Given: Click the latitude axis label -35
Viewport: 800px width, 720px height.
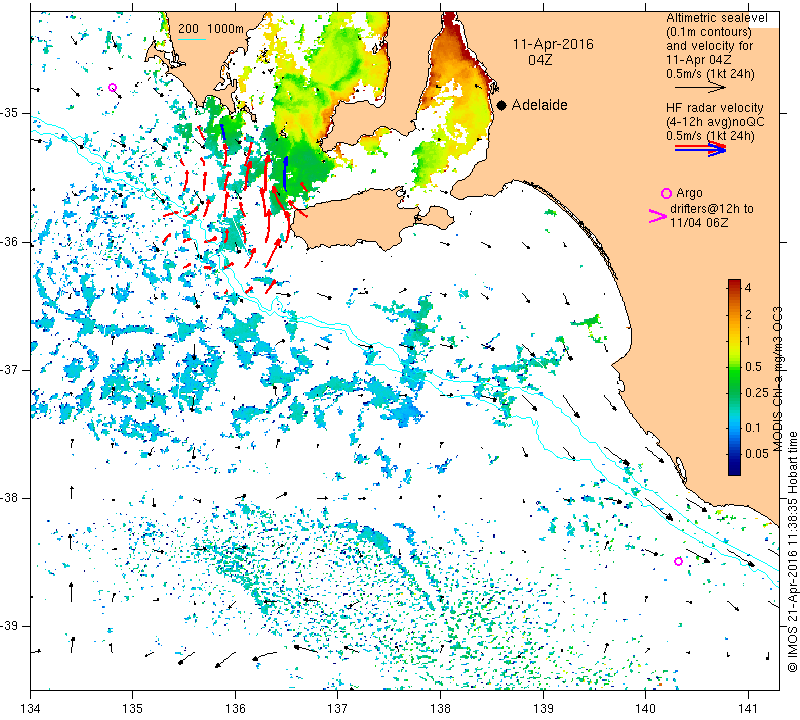Looking at the screenshot, I should coord(11,113).
